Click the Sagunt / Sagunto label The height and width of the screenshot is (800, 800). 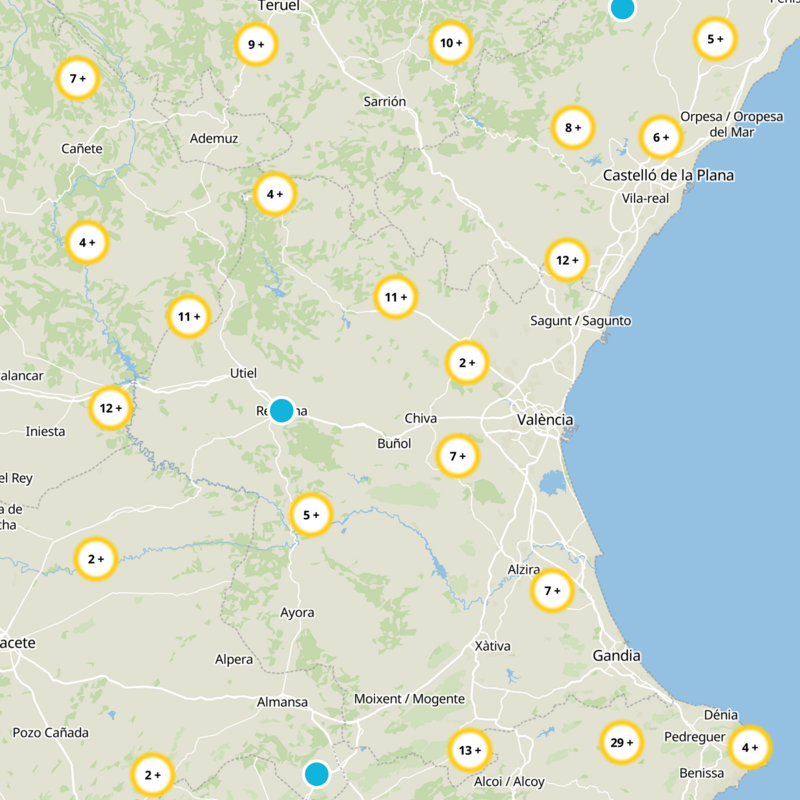(x=581, y=321)
